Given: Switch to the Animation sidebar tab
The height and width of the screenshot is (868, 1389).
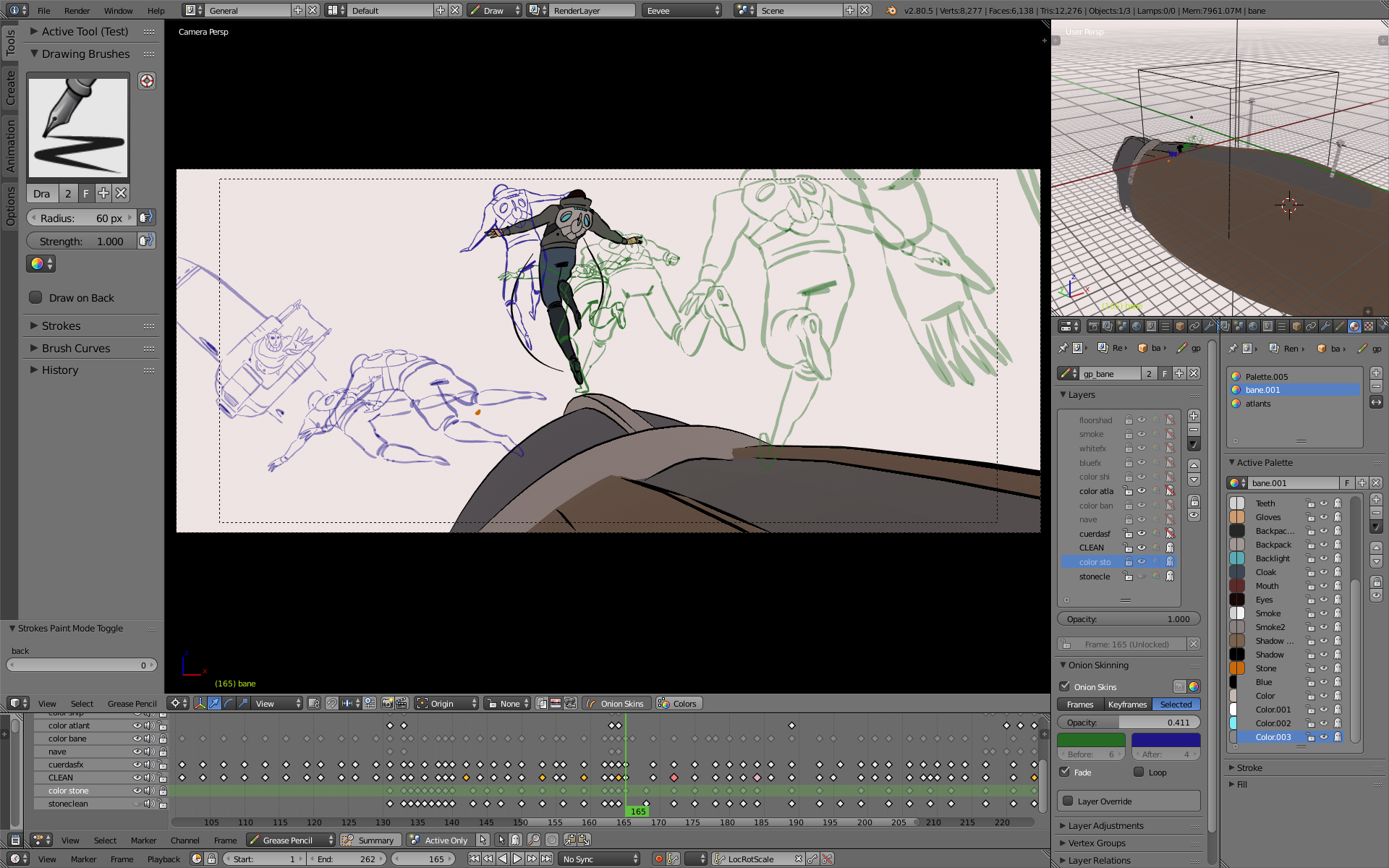Looking at the screenshot, I should click(x=9, y=145).
